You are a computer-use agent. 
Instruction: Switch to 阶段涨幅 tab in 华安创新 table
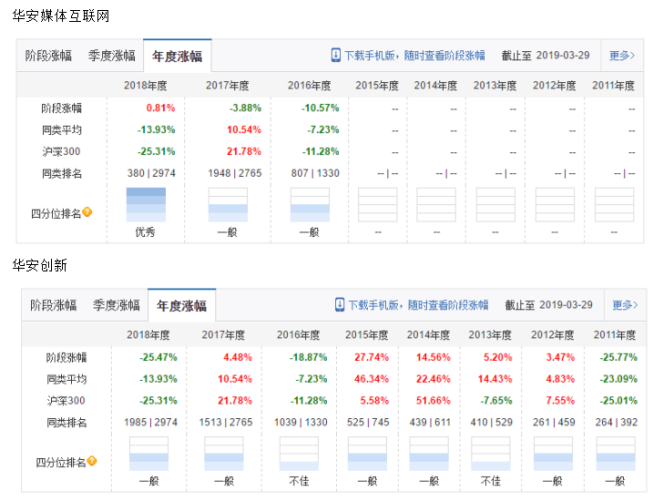tap(53, 305)
